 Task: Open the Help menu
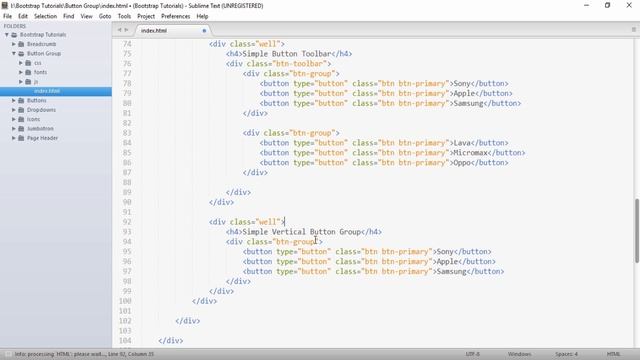point(202,16)
